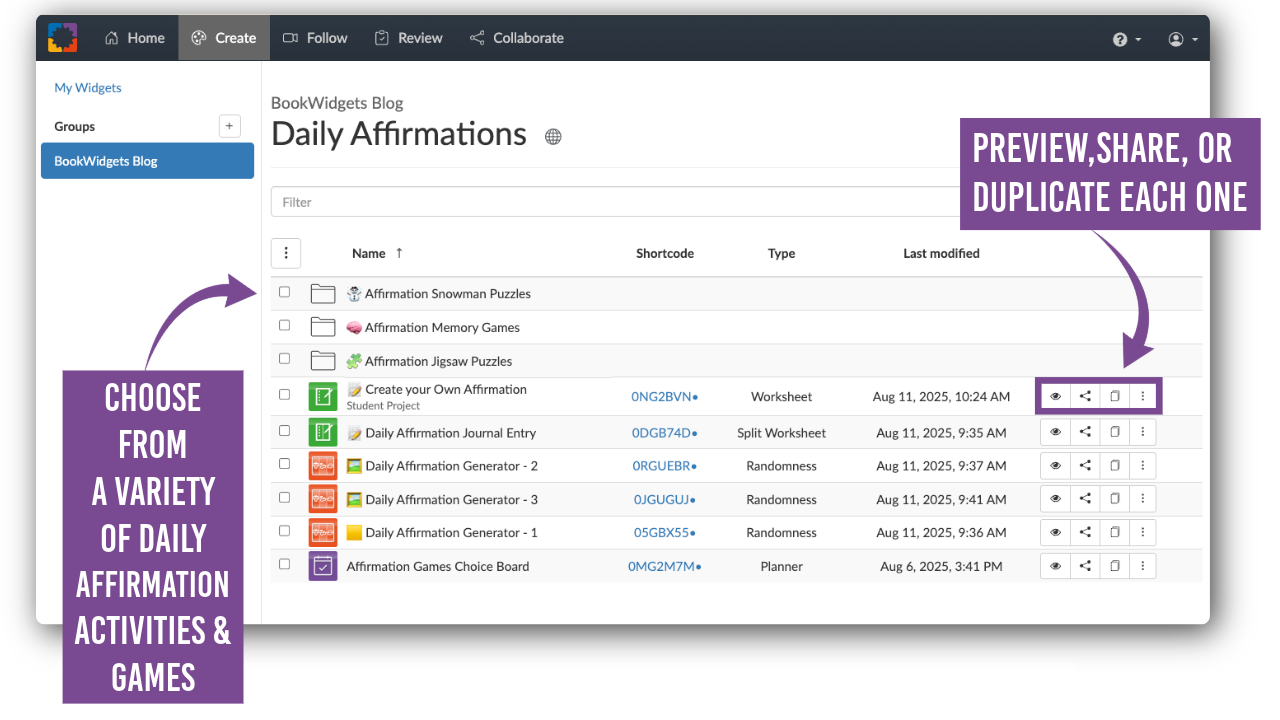The width and height of the screenshot is (1280, 720).
Task: Open more options for Affirmation Games Choice Board
Action: point(1142,566)
